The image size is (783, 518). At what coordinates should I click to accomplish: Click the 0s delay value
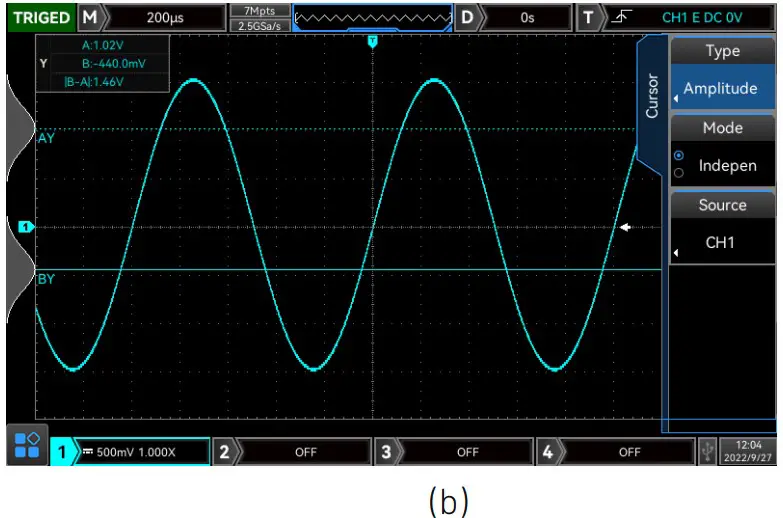pyautogui.click(x=527, y=17)
